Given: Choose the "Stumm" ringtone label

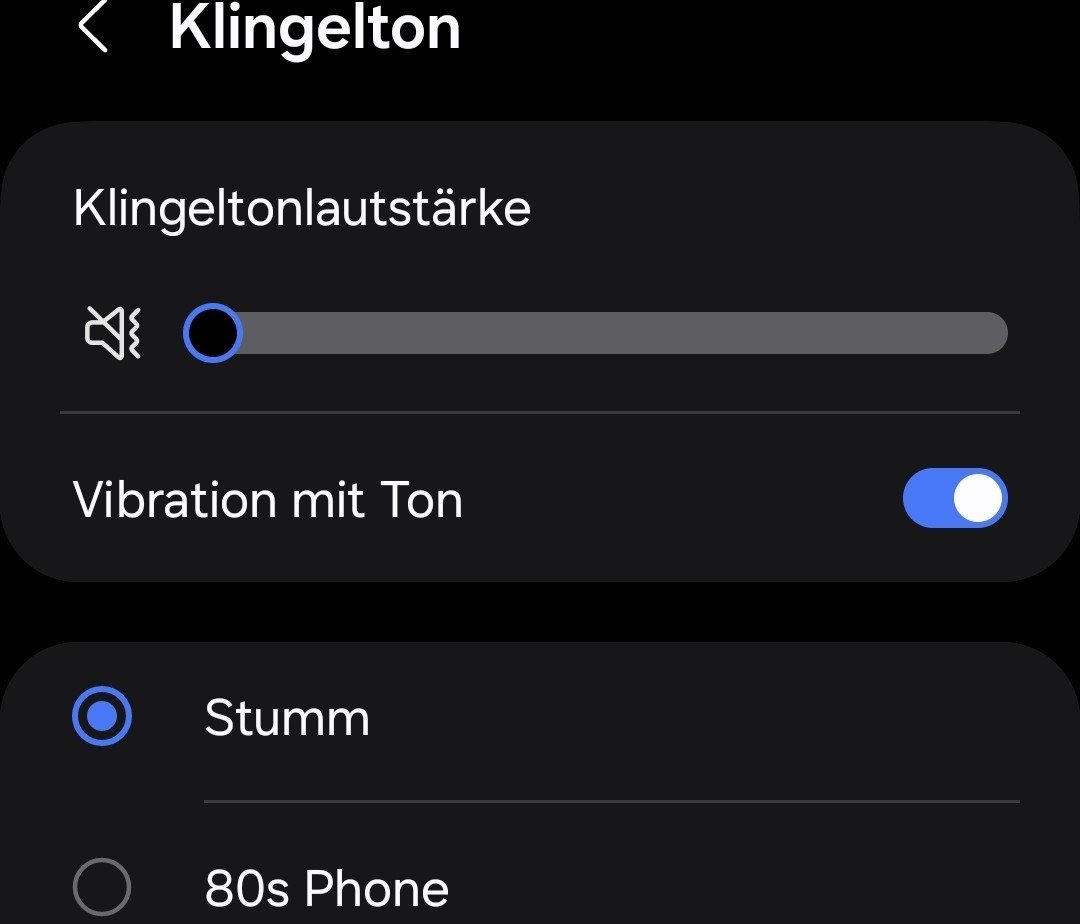Looking at the screenshot, I should pyautogui.click(x=287, y=718).
